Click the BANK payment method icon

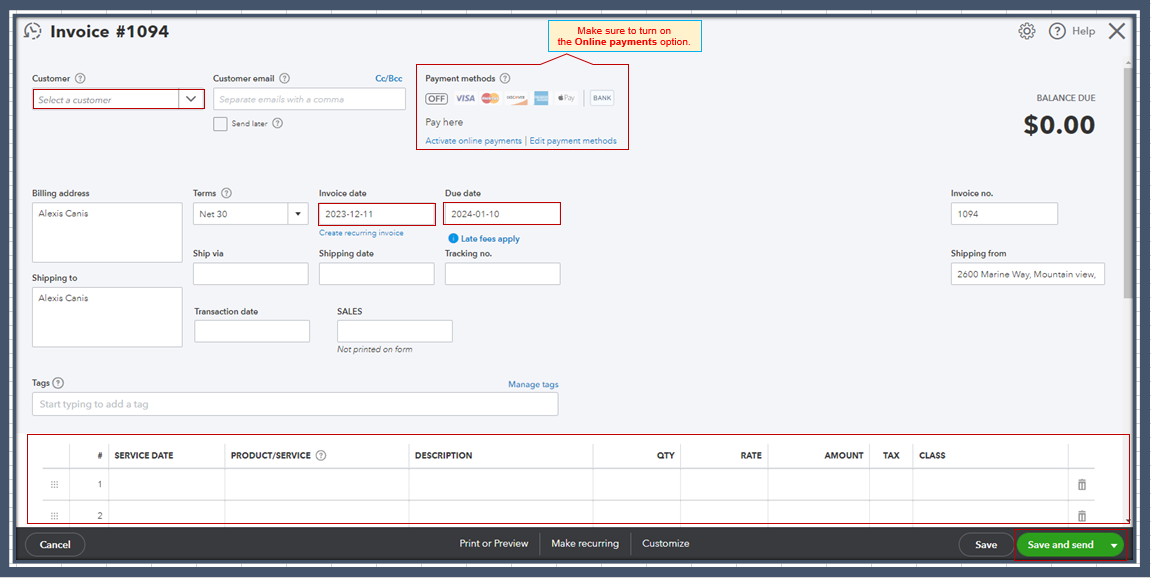click(601, 97)
